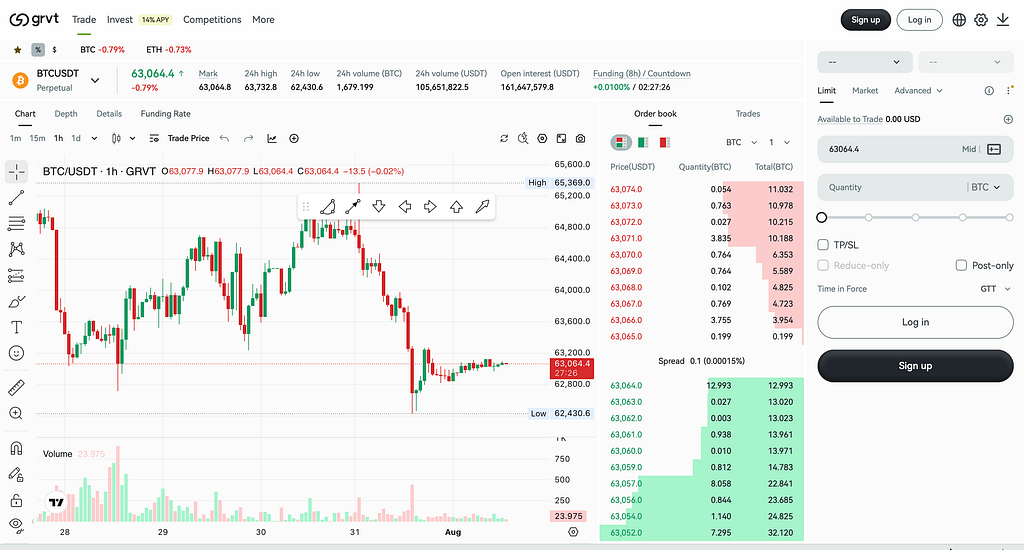The width and height of the screenshot is (1024, 550).
Task: Click the download app icon
Action: coord(1003,20)
